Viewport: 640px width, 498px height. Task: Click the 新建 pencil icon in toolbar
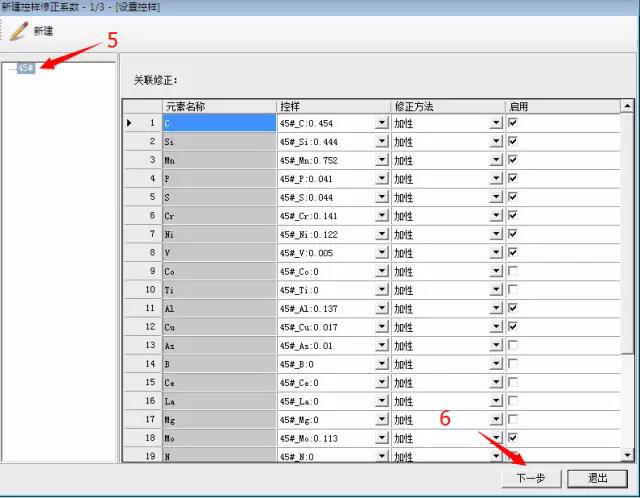pyautogui.click(x=18, y=30)
